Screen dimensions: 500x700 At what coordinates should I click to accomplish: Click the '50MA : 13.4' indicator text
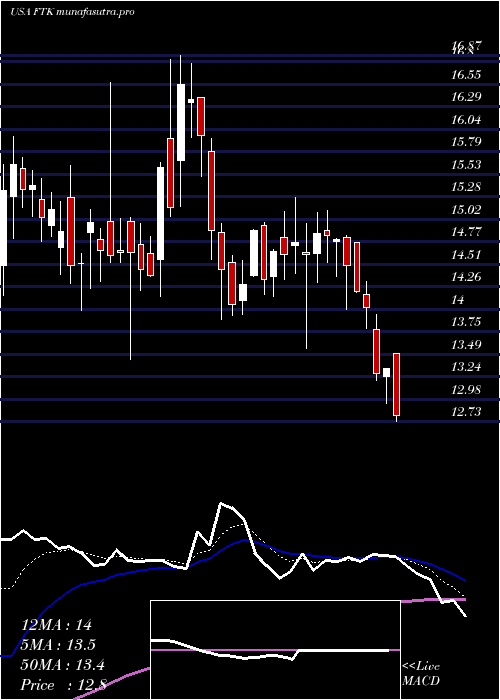62,665
